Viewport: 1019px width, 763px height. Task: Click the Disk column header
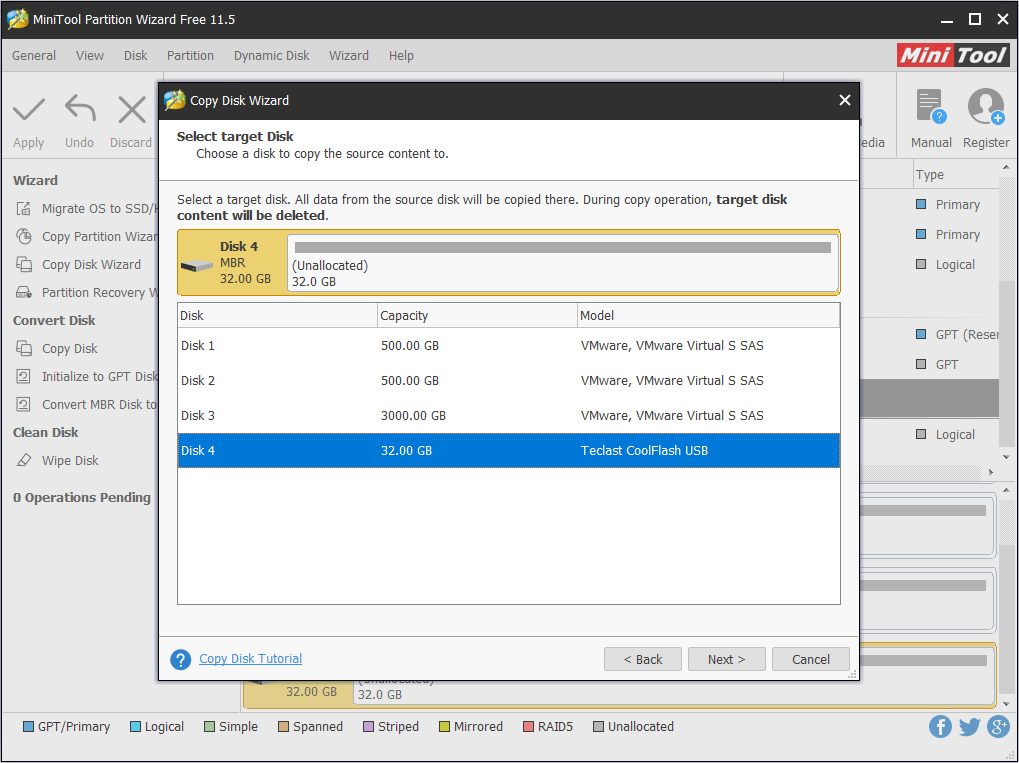277,315
